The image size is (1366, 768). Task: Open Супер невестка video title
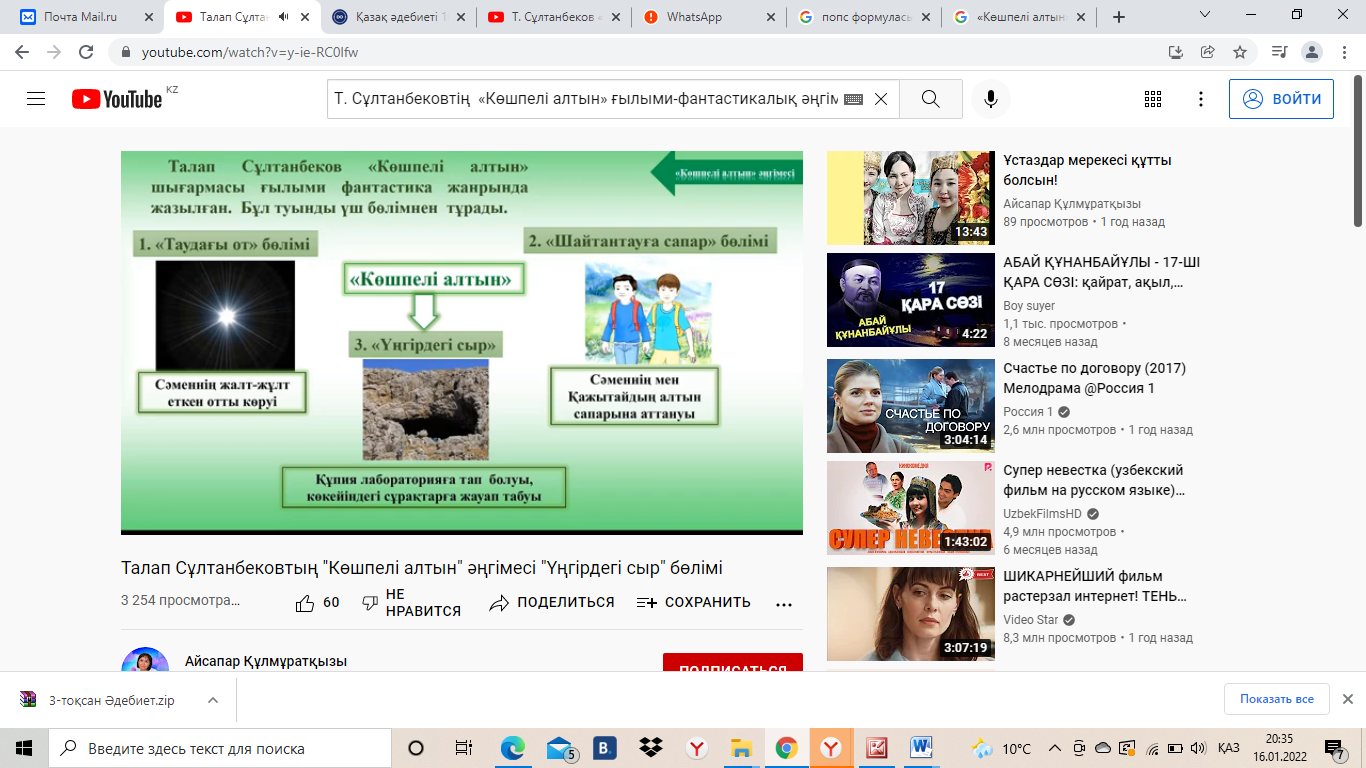(1093, 479)
